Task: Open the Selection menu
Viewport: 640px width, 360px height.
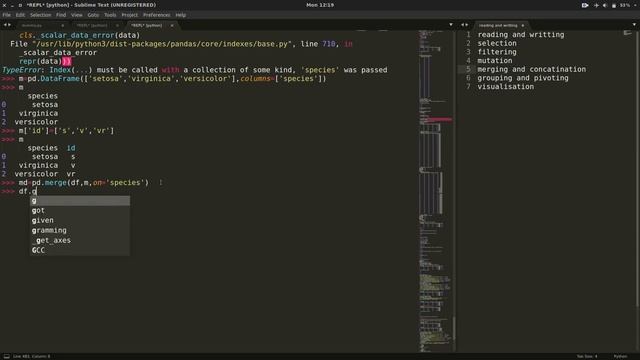Action: pyautogui.click(x=40, y=15)
